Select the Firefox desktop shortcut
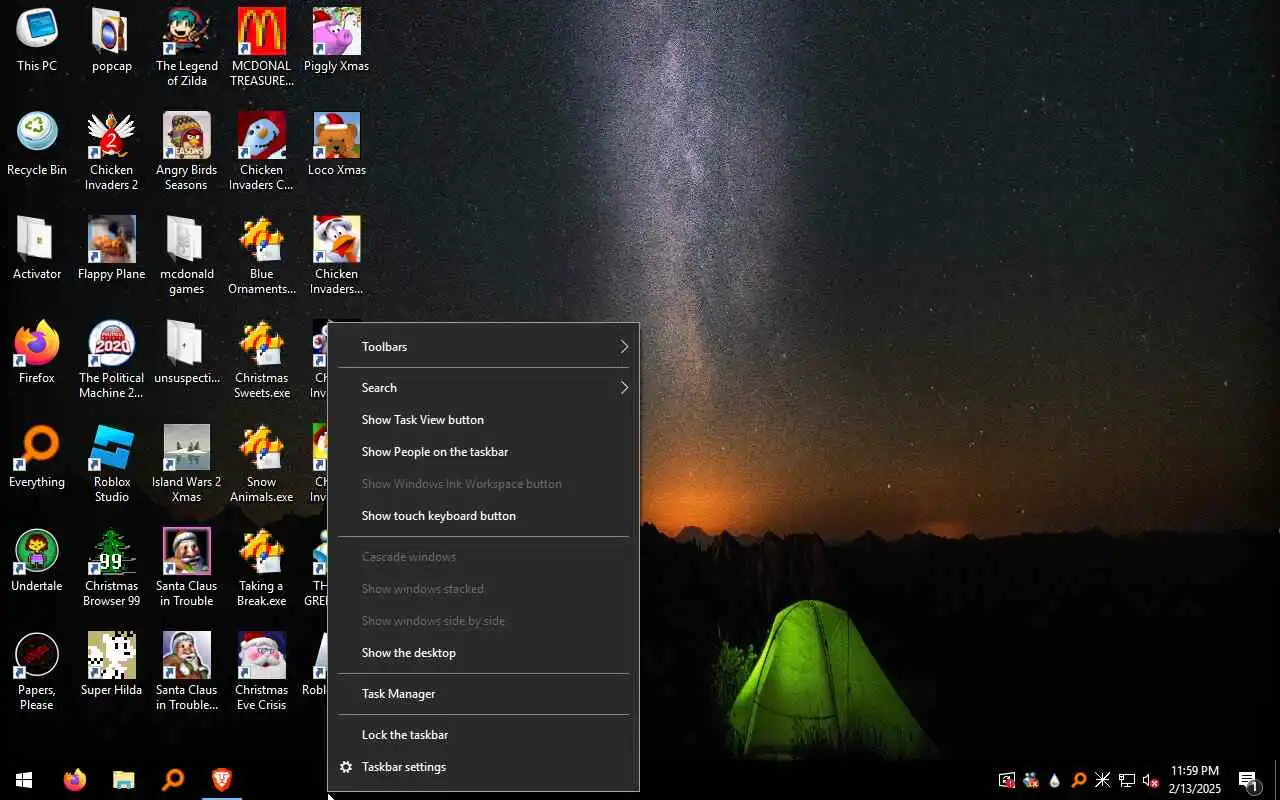 click(x=37, y=353)
